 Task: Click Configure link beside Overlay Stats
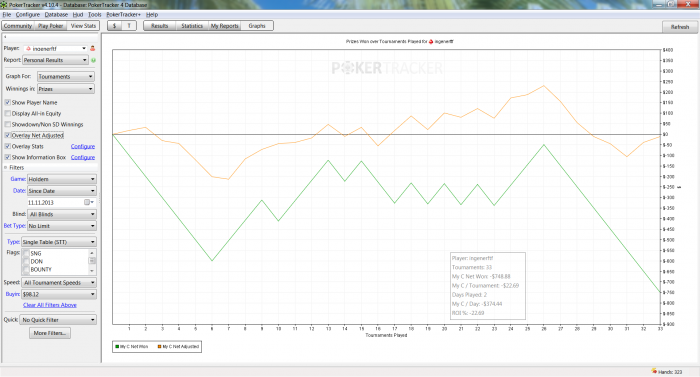[x=83, y=147]
